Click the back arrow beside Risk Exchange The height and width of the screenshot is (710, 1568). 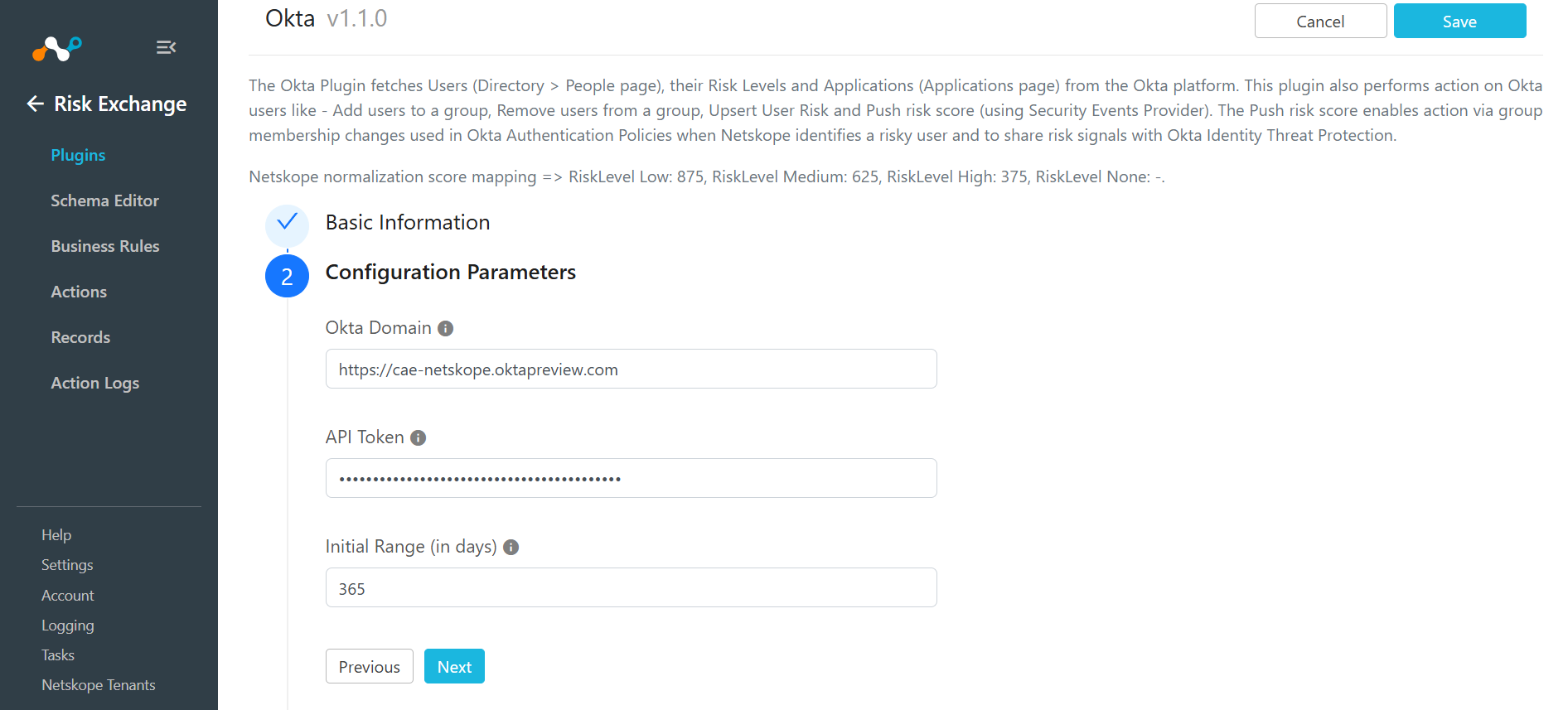pos(35,104)
